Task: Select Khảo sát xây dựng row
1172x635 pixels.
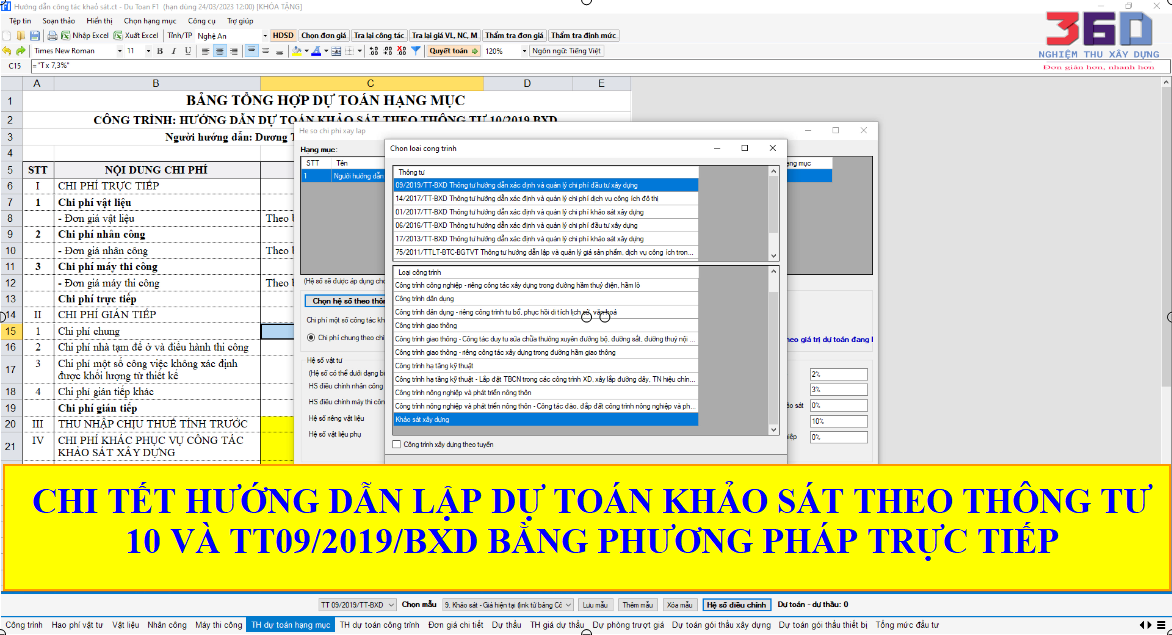Action: 546,420
